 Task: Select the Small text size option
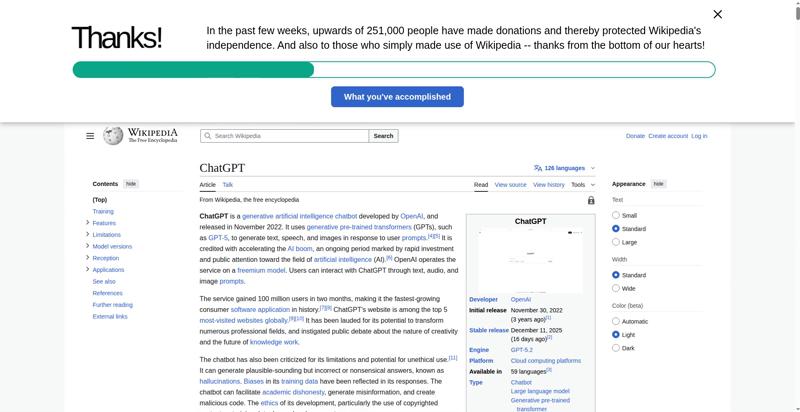point(616,215)
